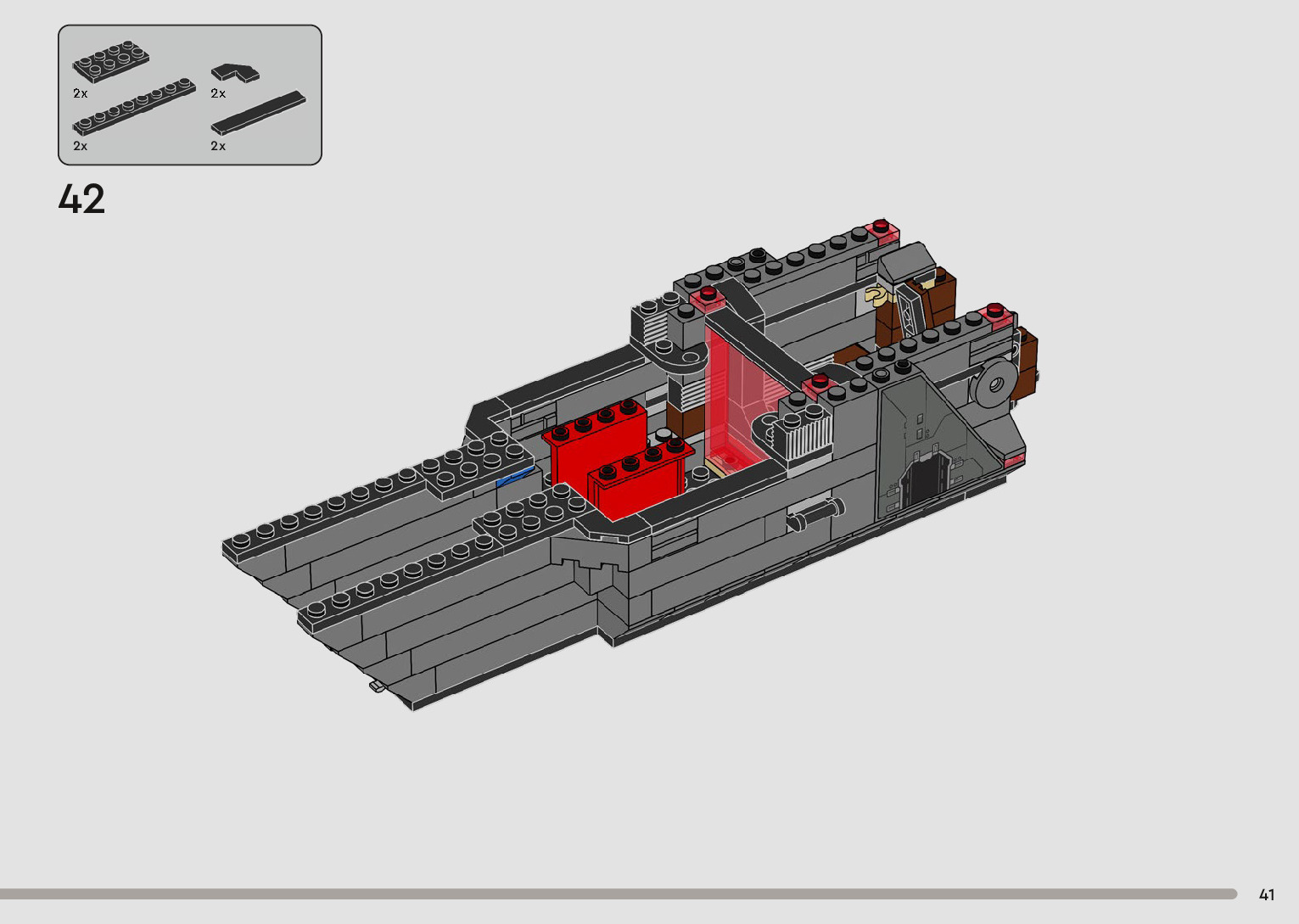Click the round gray dish on the model's right side

tap(994, 385)
